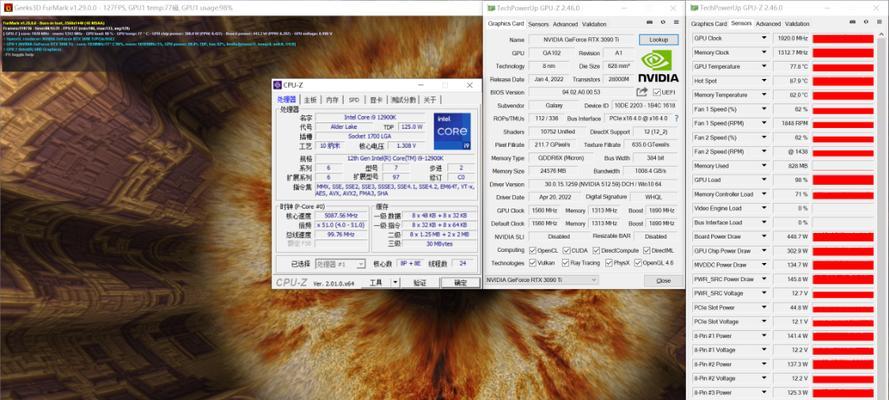Toggle the DirectML checkbox
This screenshot has height=400, width=889.
pyautogui.click(x=647, y=250)
